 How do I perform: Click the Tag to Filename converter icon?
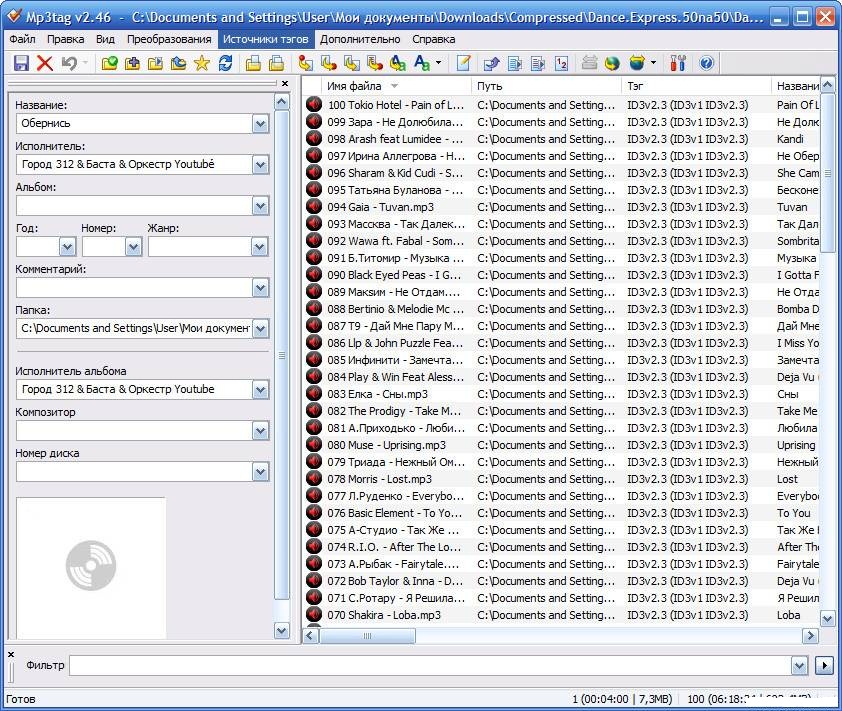point(306,63)
